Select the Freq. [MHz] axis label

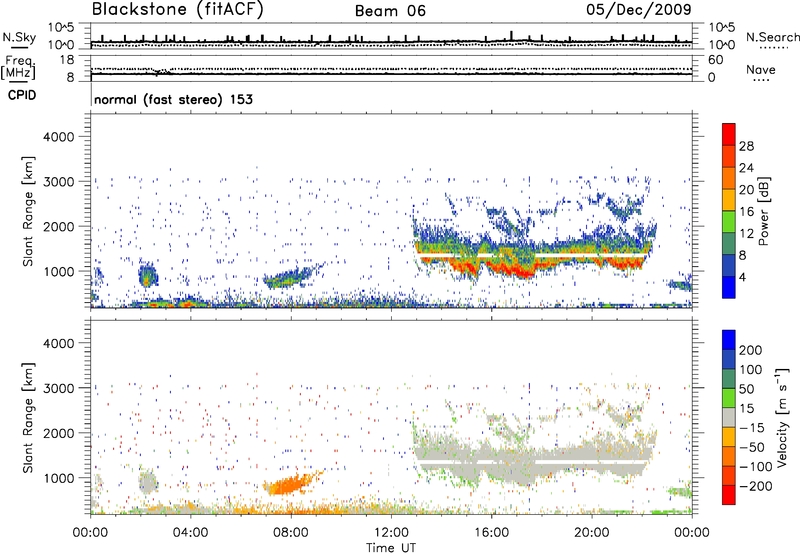18,68
